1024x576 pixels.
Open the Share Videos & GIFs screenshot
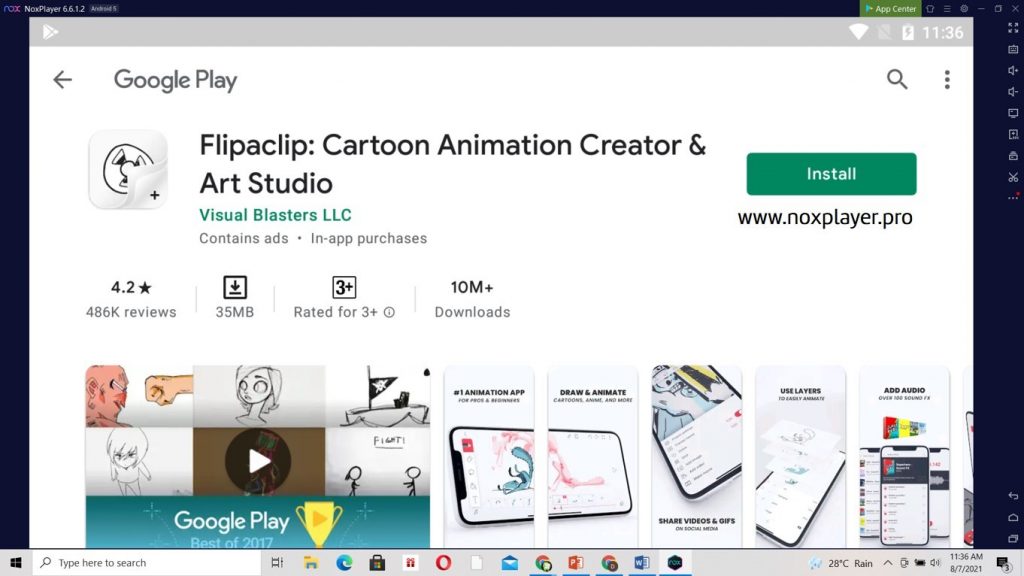tap(696, 456)
